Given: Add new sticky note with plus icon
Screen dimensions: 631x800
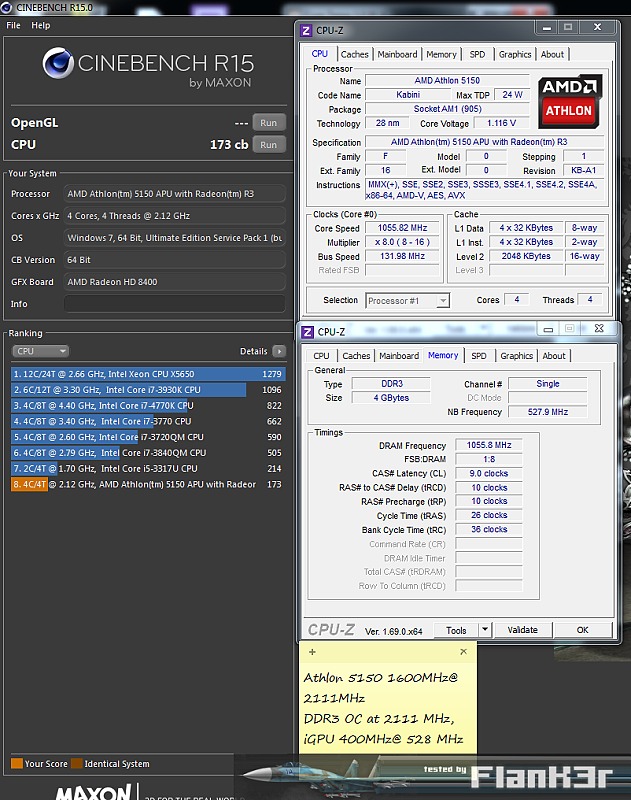Looking at the screenshot, I should pos(312,652).
